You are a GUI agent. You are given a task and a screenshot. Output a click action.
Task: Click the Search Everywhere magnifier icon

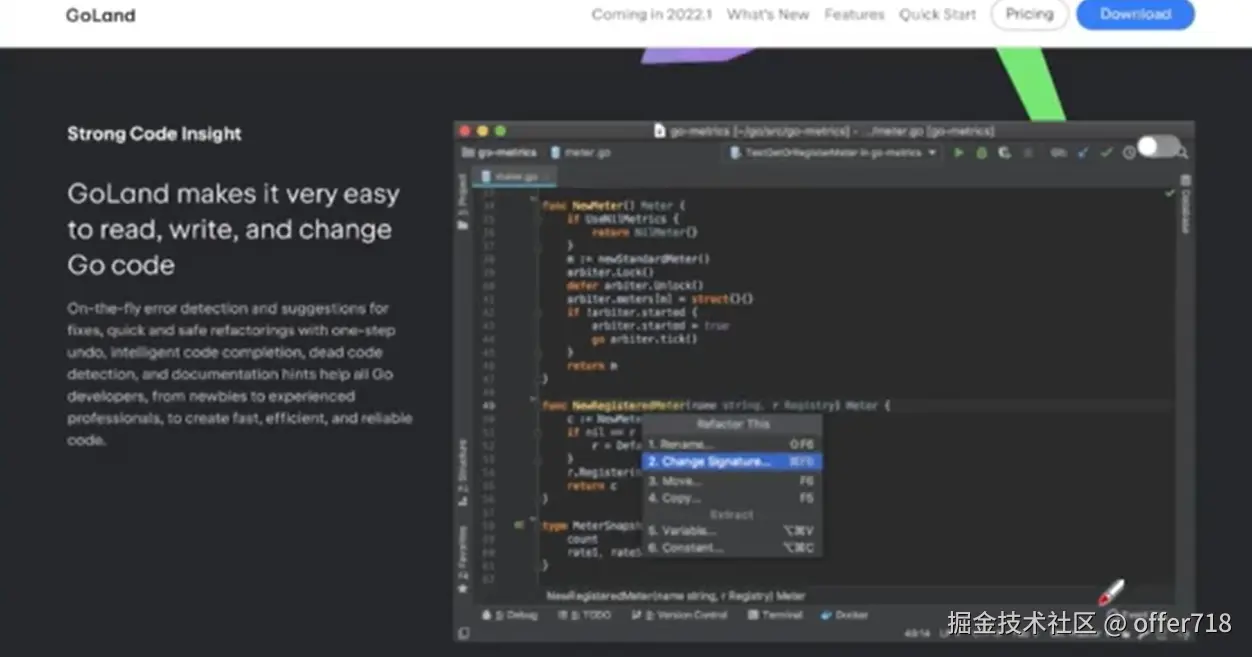[1183, 153]
